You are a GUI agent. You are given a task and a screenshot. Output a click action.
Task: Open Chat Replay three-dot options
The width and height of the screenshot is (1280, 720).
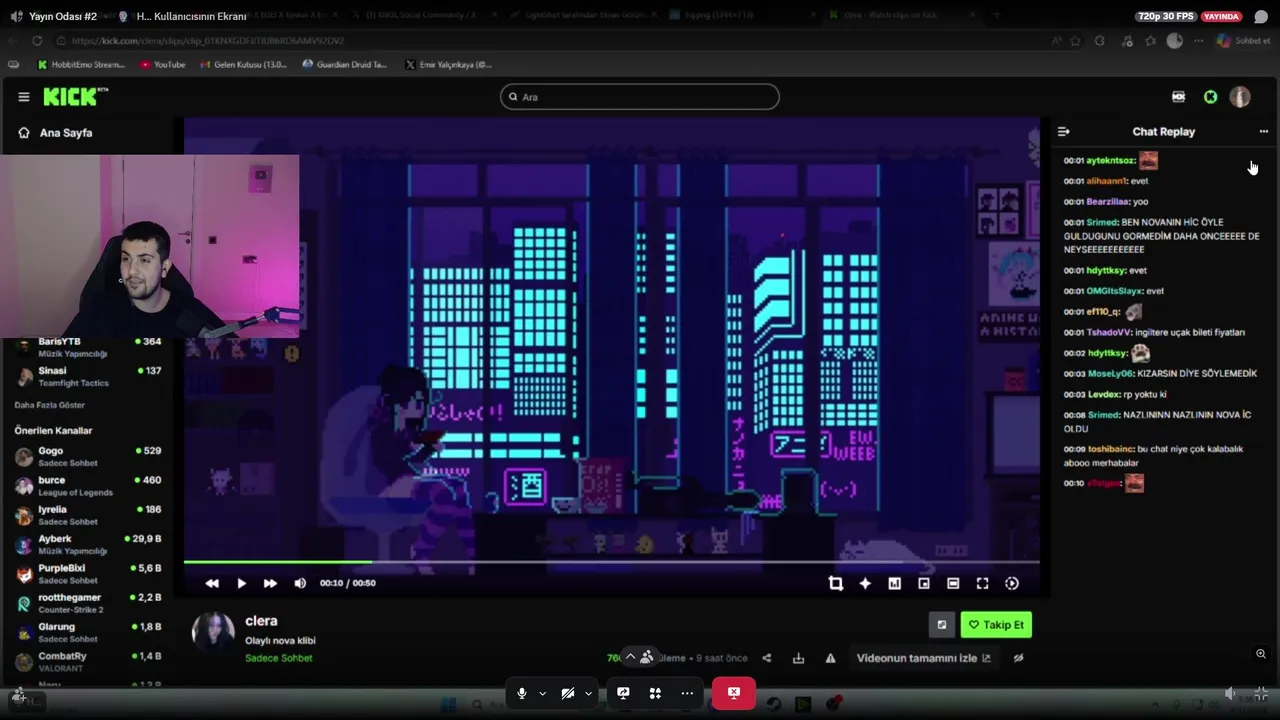[x=1263, y=132]
